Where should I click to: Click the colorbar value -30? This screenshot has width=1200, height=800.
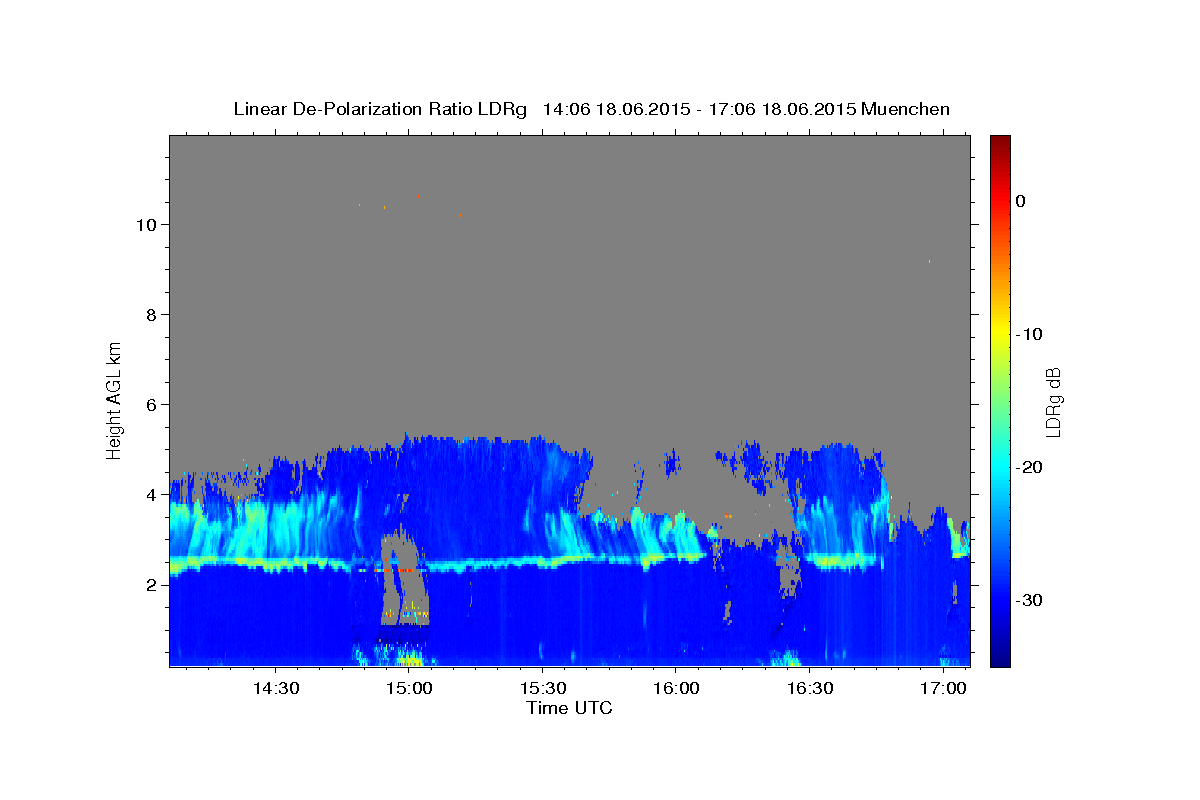pyautogui.click(x=1029, y=600)
